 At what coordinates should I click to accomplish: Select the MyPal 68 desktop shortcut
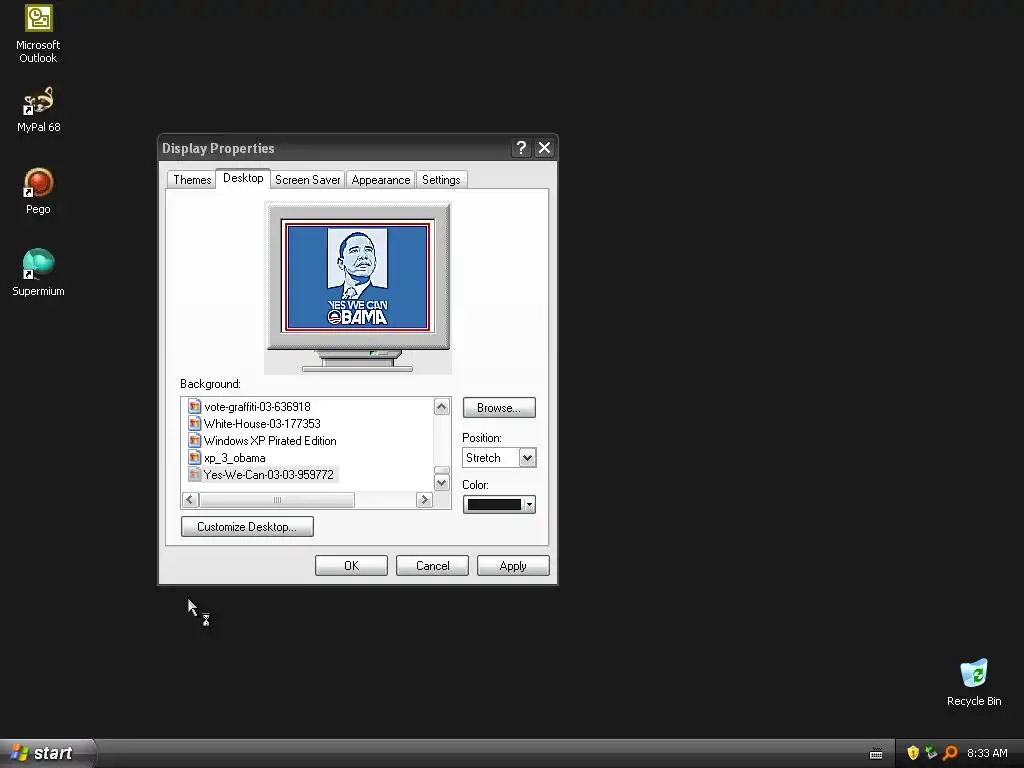click(x=38, y=110)
